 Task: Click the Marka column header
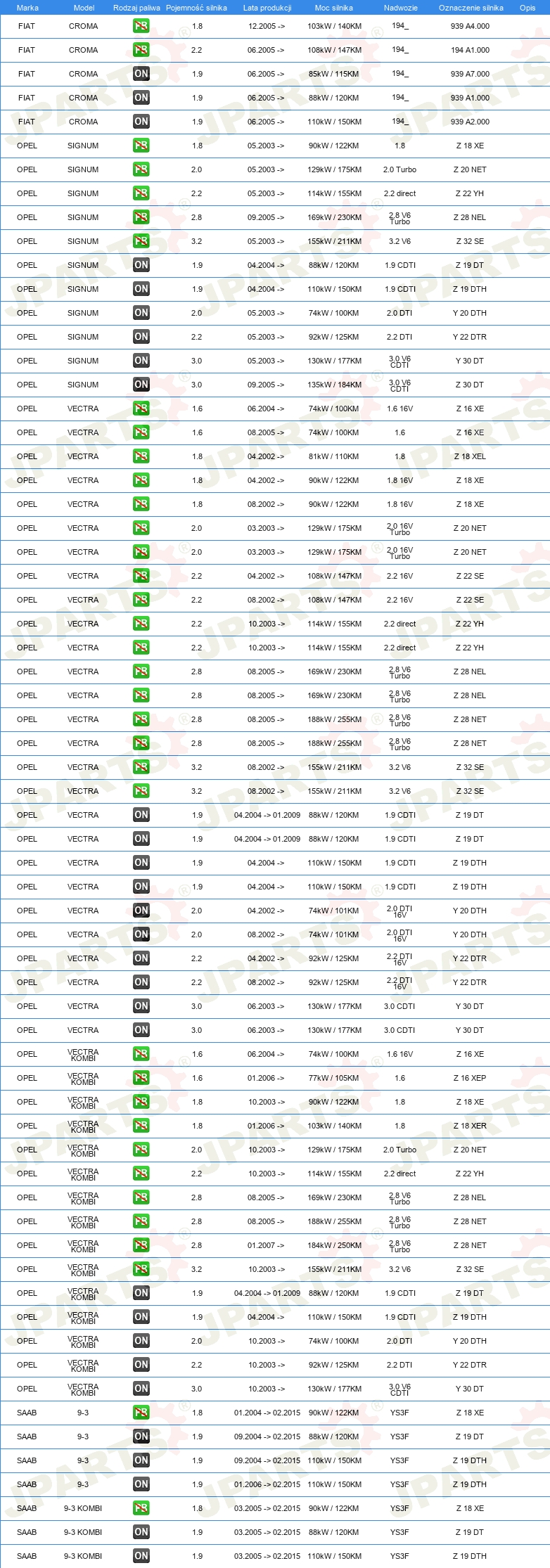pyautogui.click(x=27, y=8)
